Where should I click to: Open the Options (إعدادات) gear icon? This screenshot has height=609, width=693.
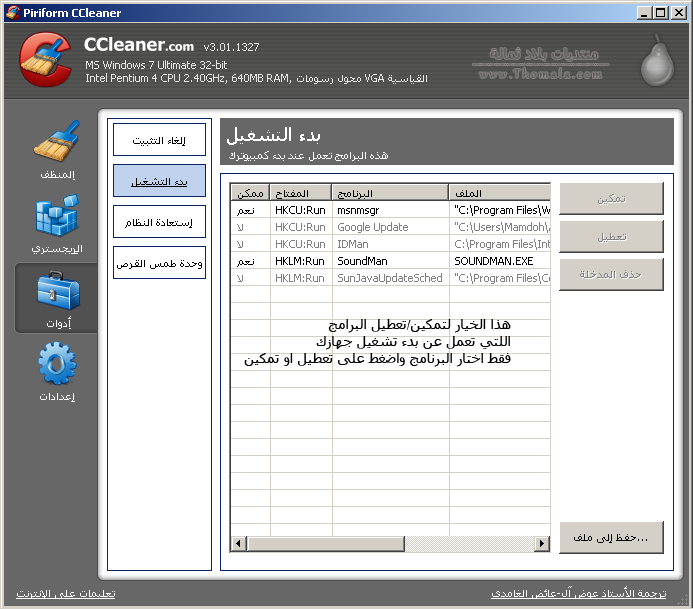57,363
